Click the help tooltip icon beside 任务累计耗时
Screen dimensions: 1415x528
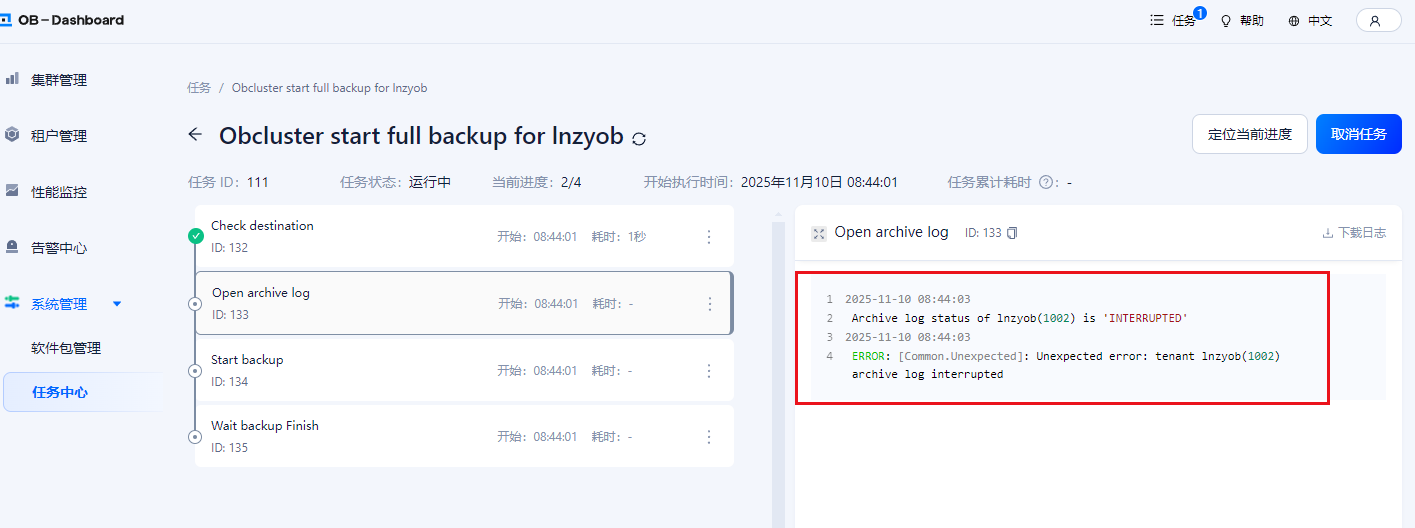pos(1047,183)
